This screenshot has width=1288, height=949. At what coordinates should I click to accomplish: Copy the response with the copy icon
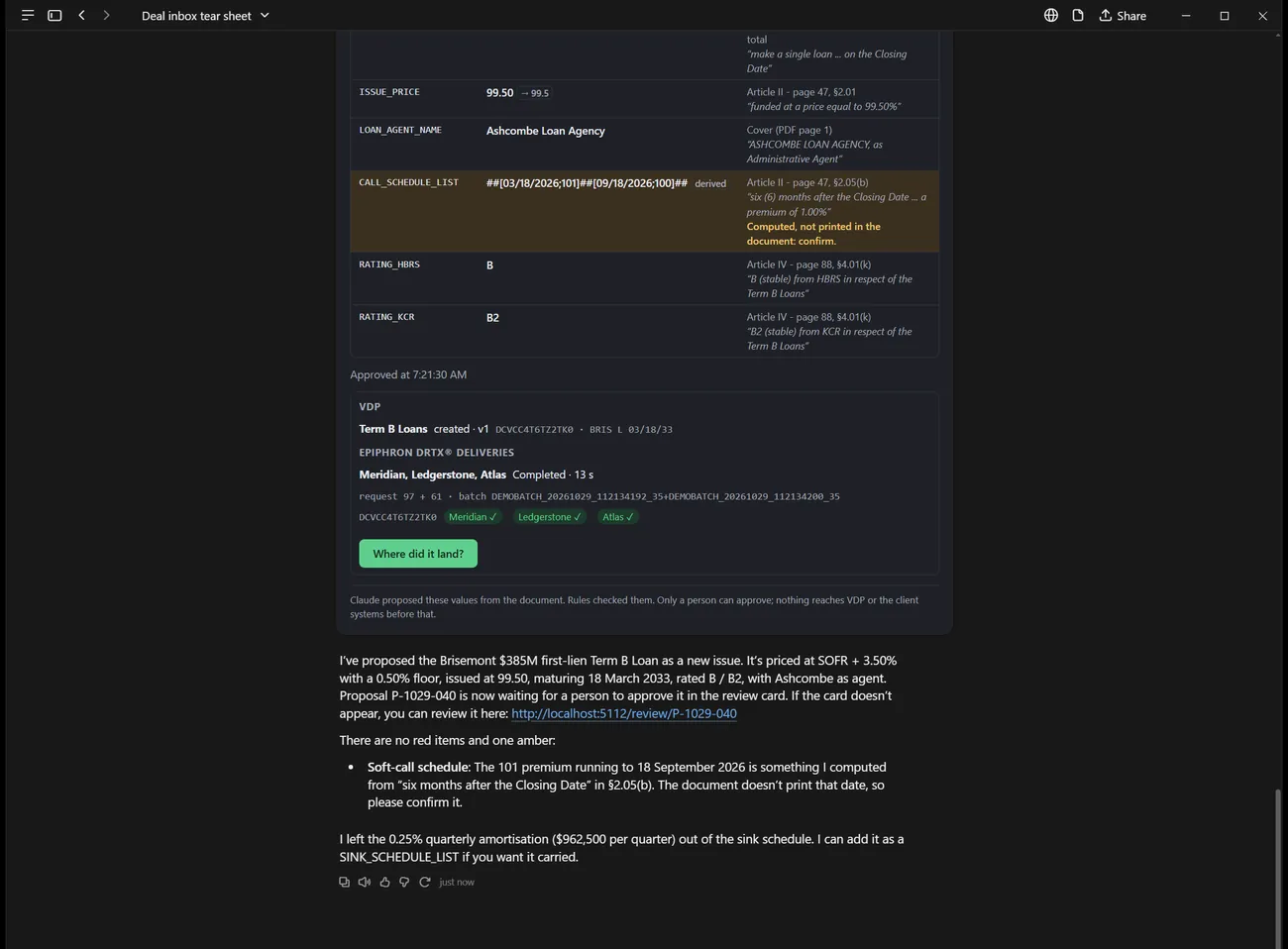[344, 882]
